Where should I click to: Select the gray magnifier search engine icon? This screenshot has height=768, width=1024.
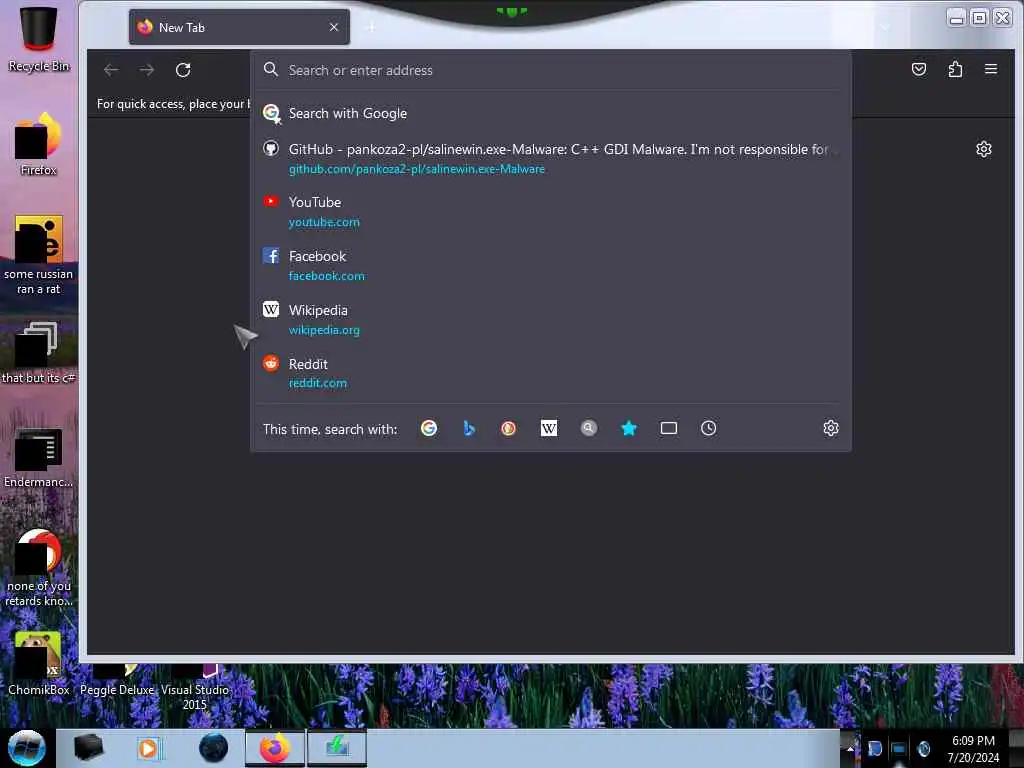click(588, 428)
